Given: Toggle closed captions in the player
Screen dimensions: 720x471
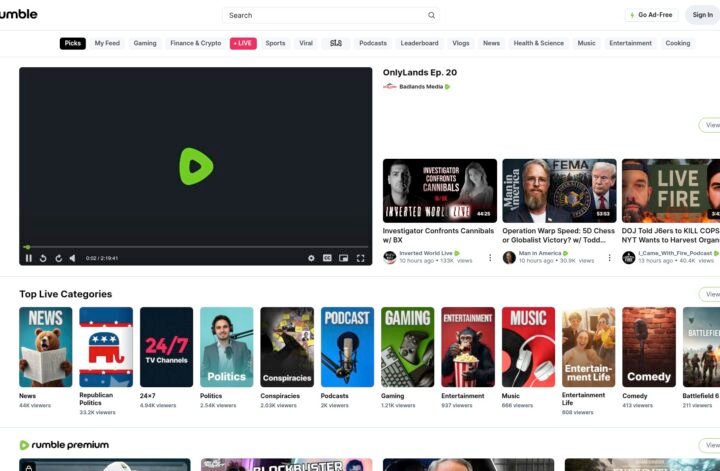Looking at the screenshot, I should (327, 258).
